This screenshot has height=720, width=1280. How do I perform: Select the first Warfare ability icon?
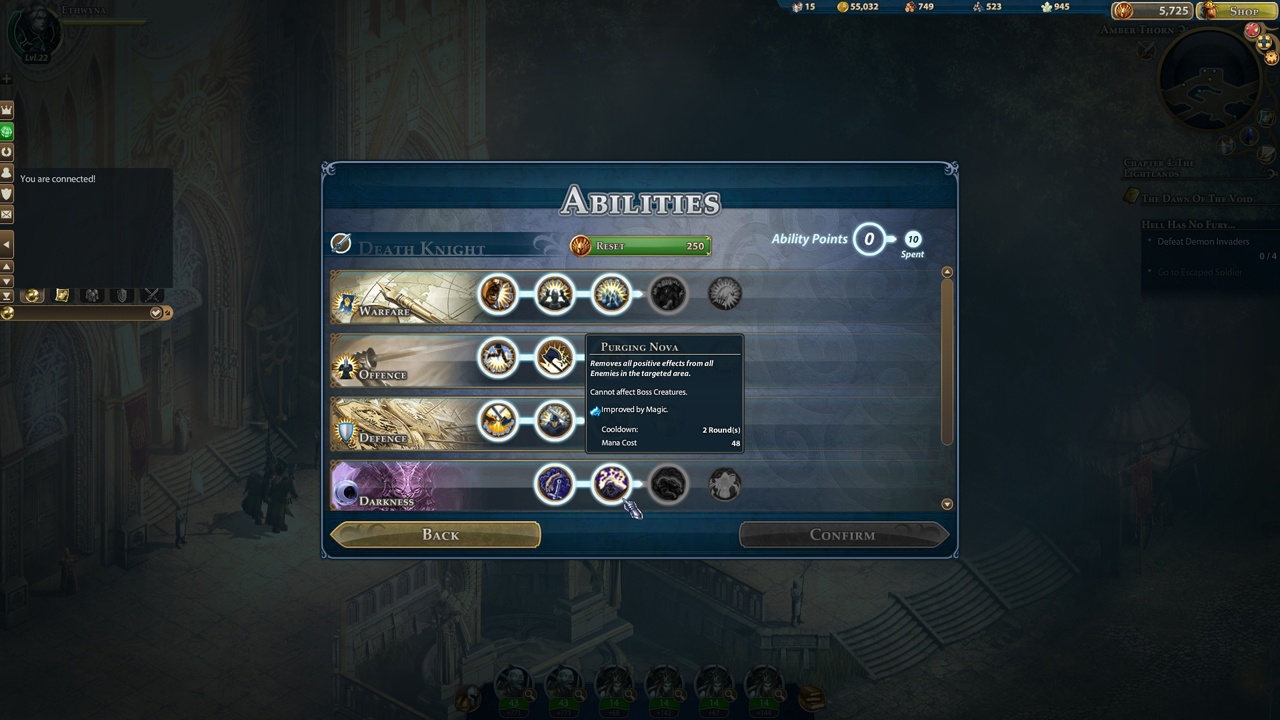pyautogui.click(x=498, y=294)
